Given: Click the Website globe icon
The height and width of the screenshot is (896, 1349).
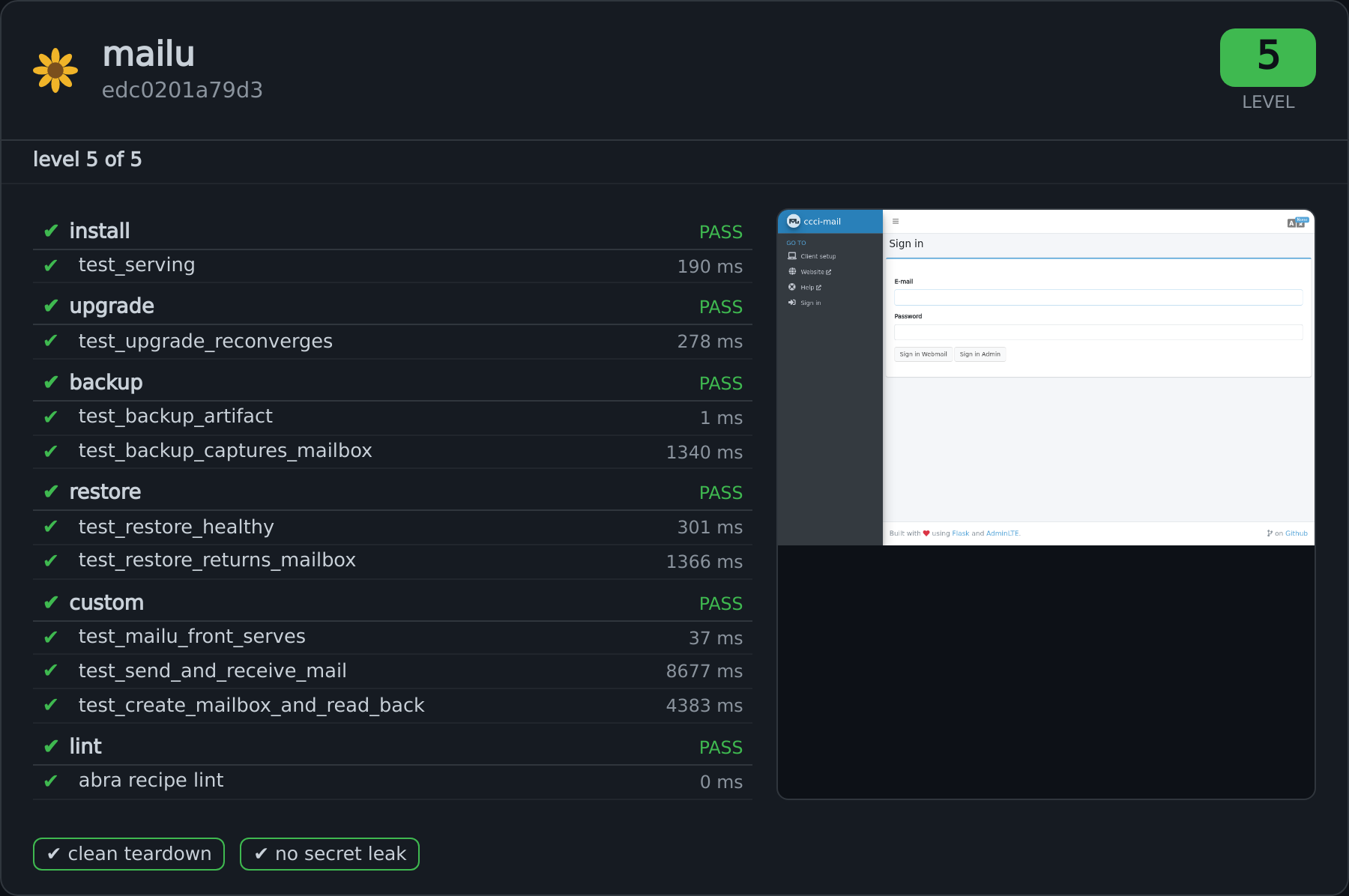Looking at the screenshot, I should tap(792, 271).
